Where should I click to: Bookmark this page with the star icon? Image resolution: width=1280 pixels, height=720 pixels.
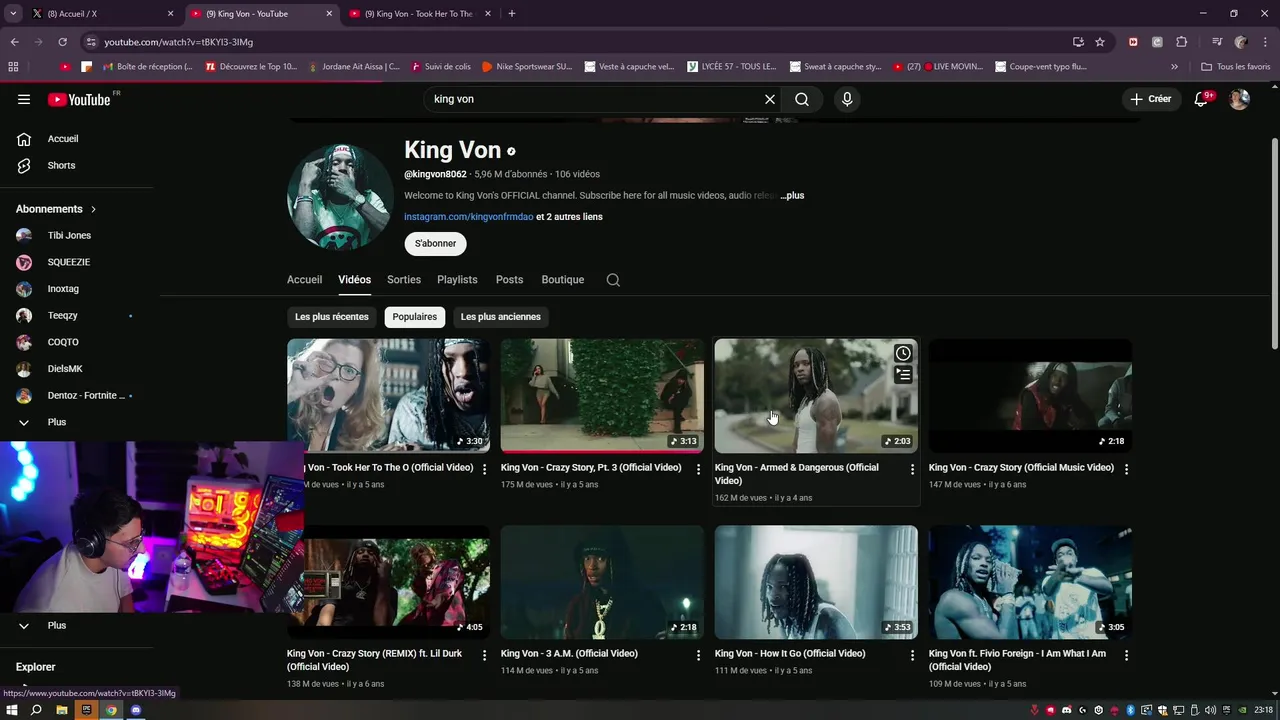coord(1100,42)
